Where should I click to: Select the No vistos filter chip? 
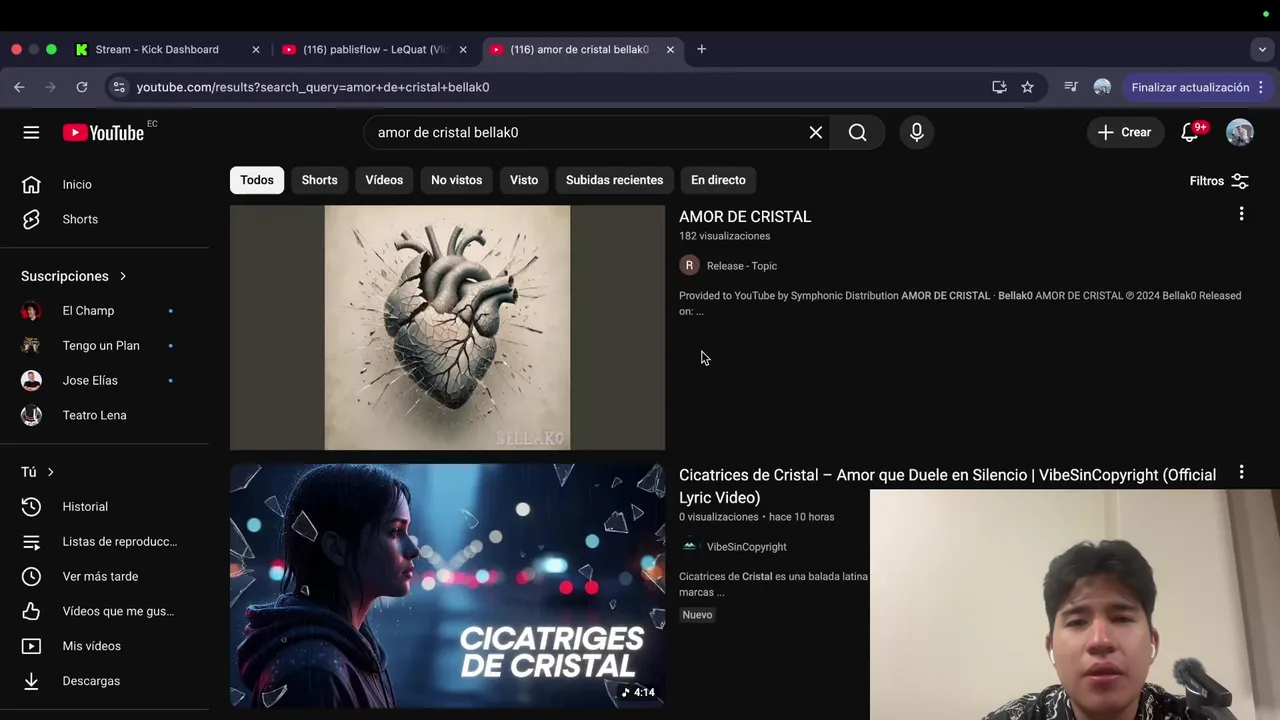[x=456, y=180]
